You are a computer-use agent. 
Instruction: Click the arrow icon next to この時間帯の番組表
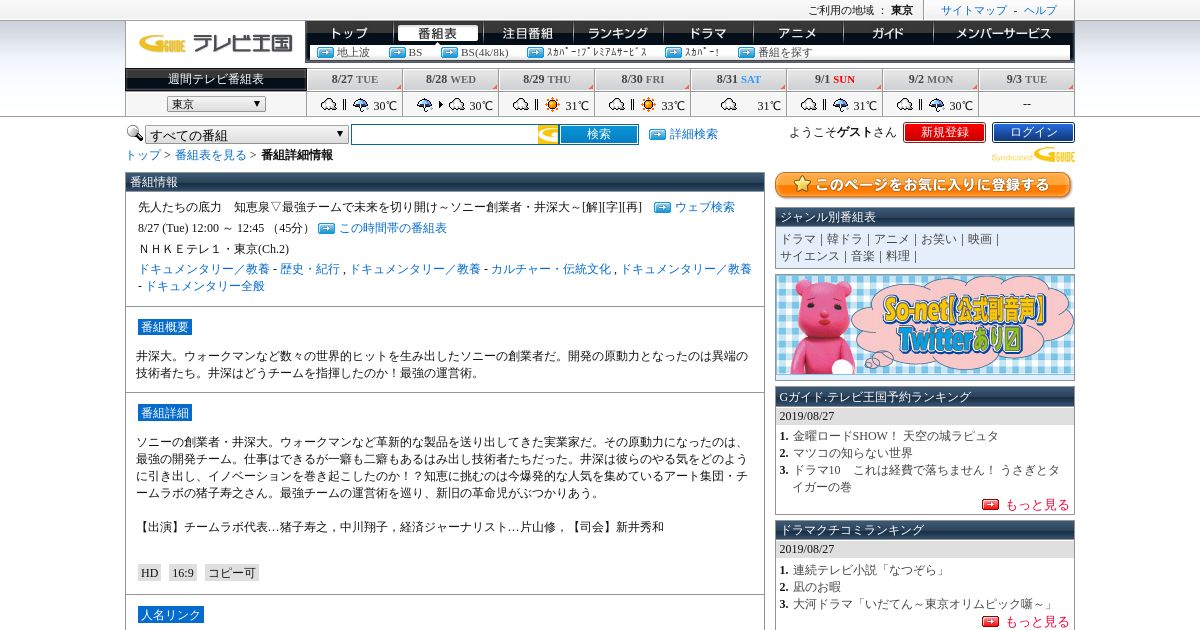[x=326, y=228]
